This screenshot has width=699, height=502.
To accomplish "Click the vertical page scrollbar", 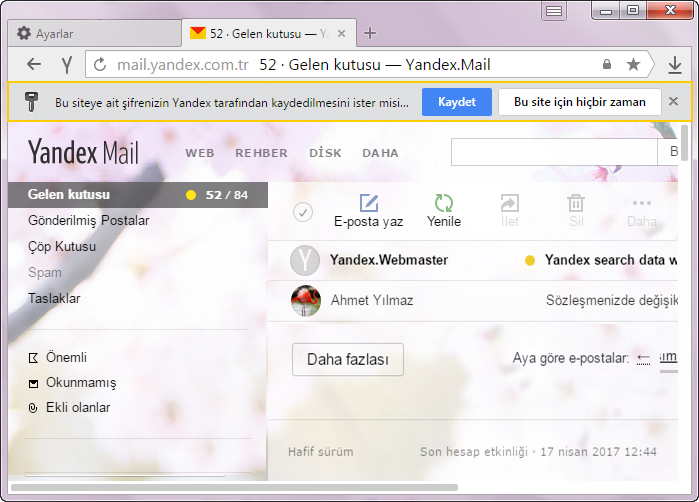I will (684, 144).
